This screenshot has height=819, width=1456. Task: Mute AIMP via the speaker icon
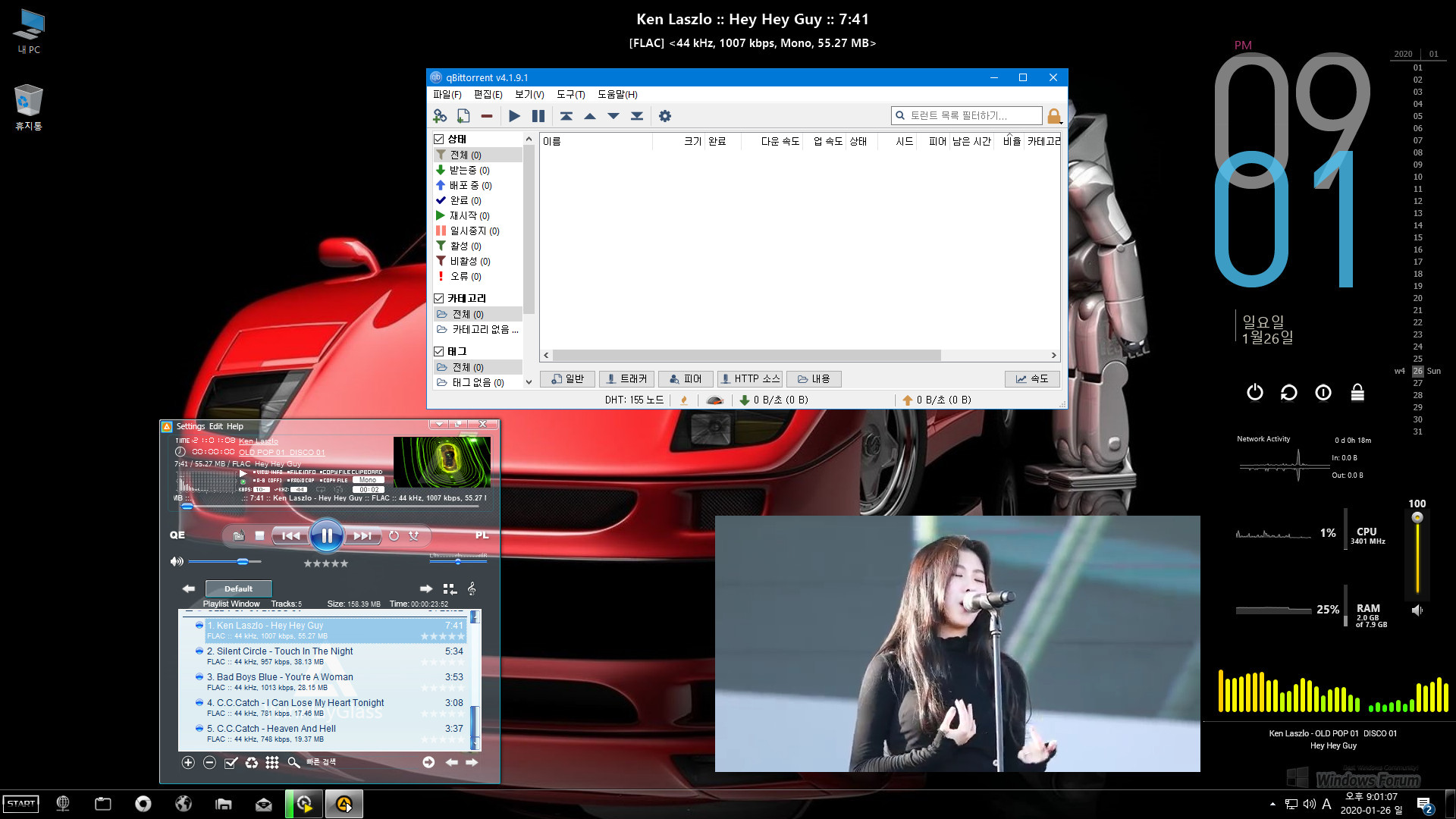[177, 561]
